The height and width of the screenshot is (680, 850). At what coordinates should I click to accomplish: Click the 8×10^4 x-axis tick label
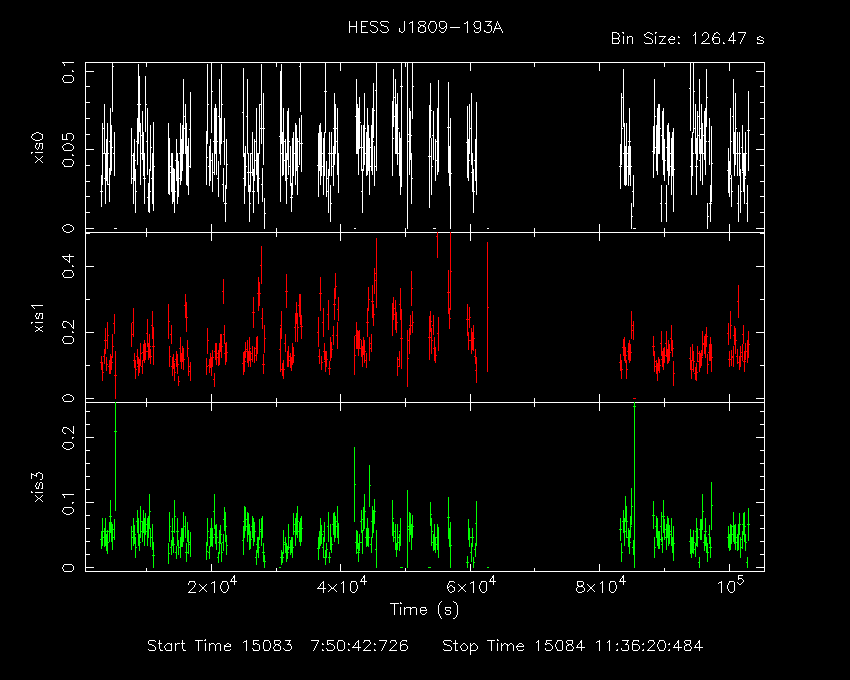click(601, 586)
